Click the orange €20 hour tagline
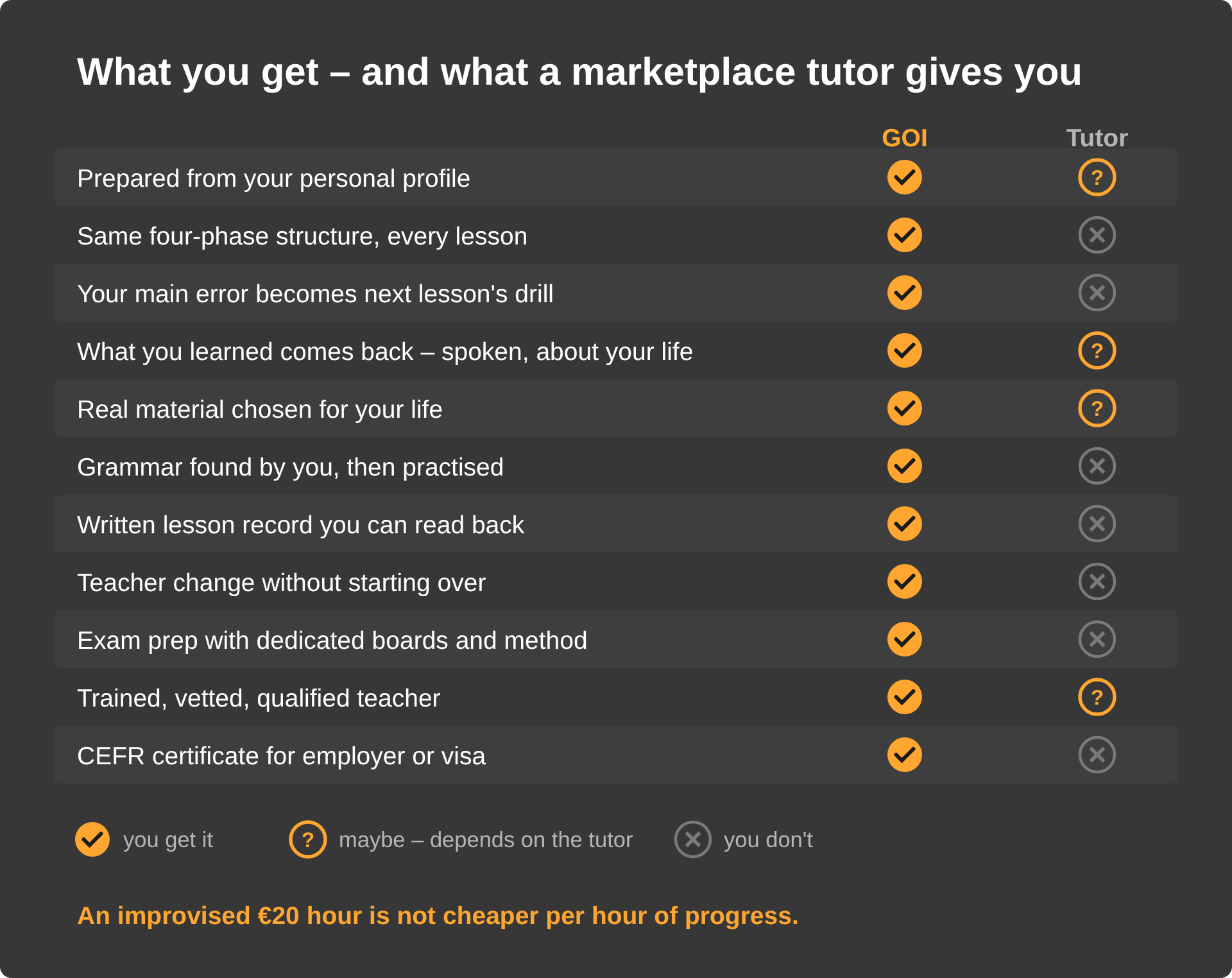 pyautogui.click(x=438, y=916)
